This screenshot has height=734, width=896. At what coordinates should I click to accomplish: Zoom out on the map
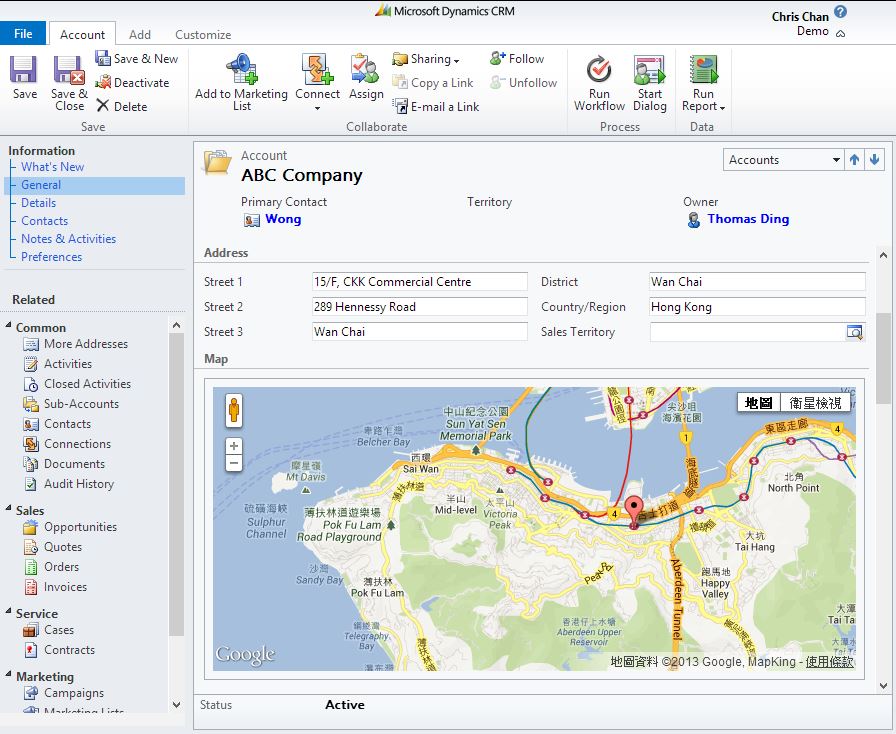coord(234,463)
